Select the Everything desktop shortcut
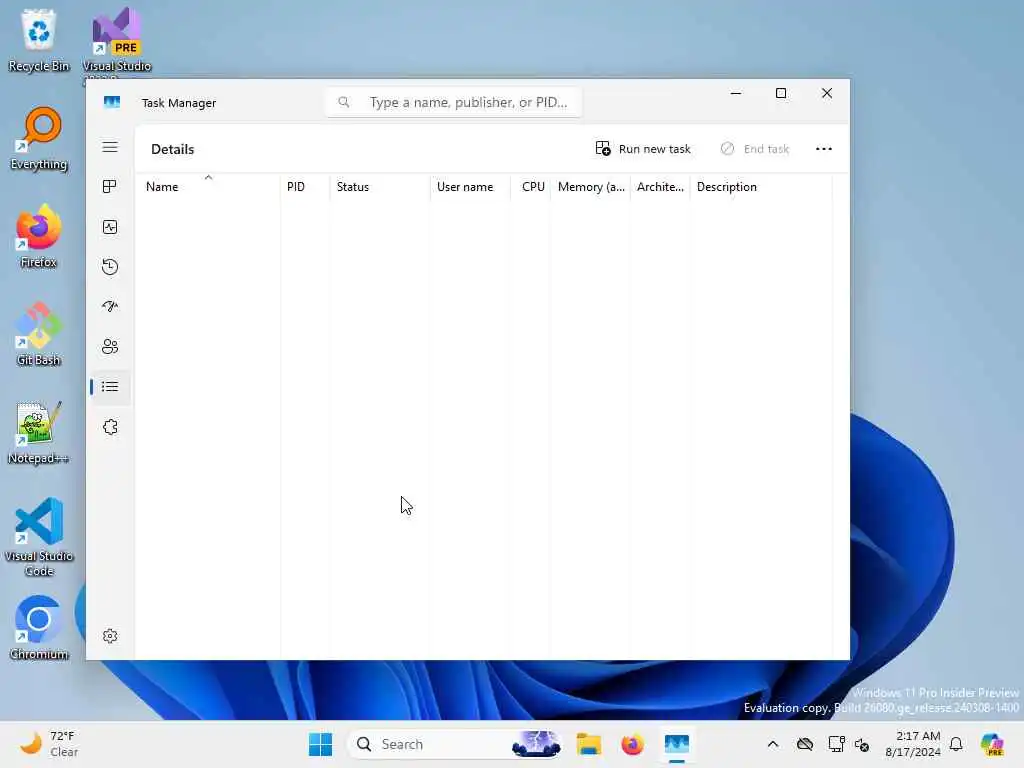 click(x=39, y=138)
